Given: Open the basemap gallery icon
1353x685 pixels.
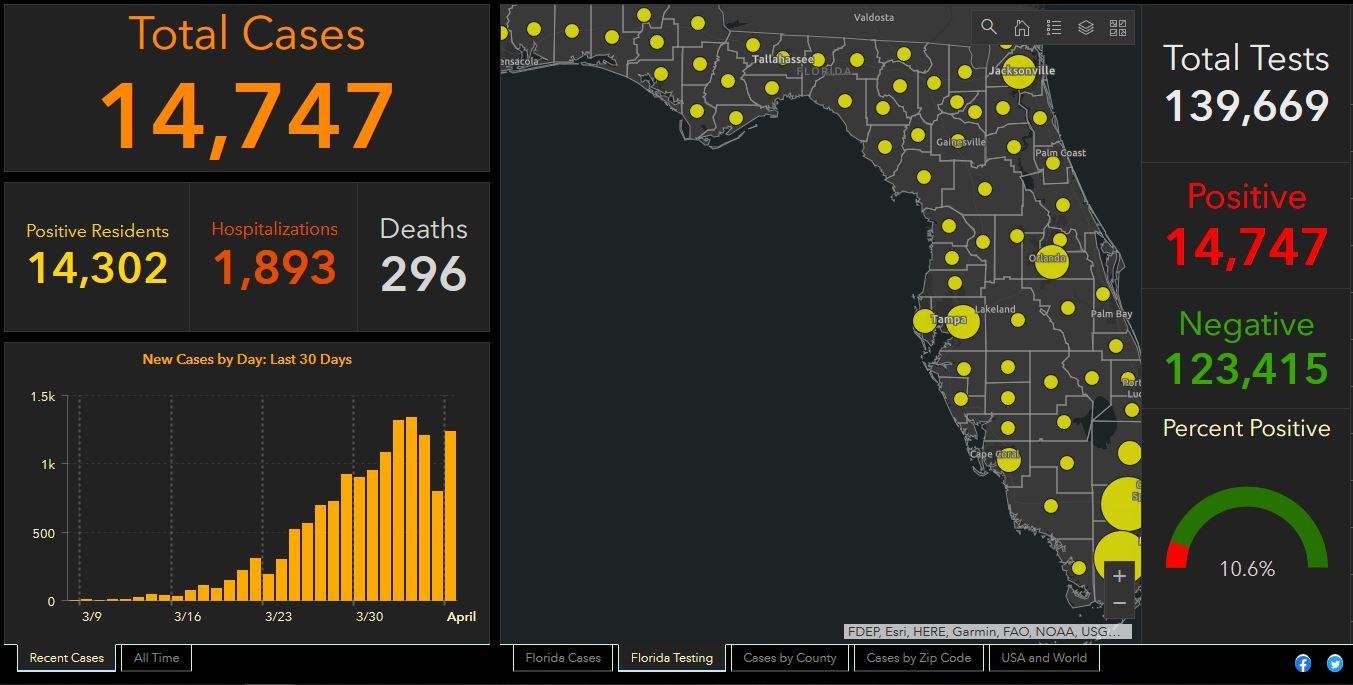Looking at the screenshot, I should 1118,28.
